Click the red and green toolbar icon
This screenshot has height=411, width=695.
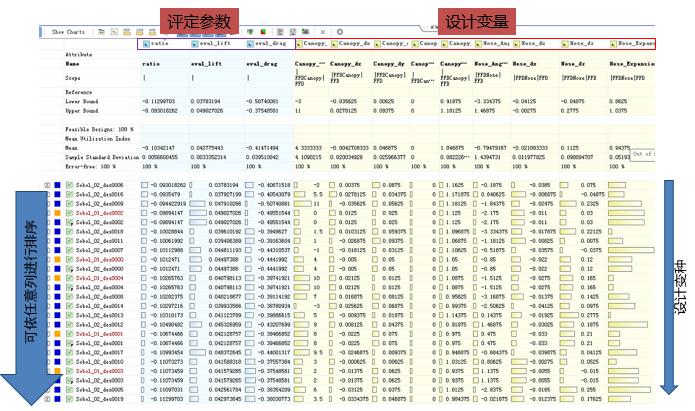click(x=263, y=32)
